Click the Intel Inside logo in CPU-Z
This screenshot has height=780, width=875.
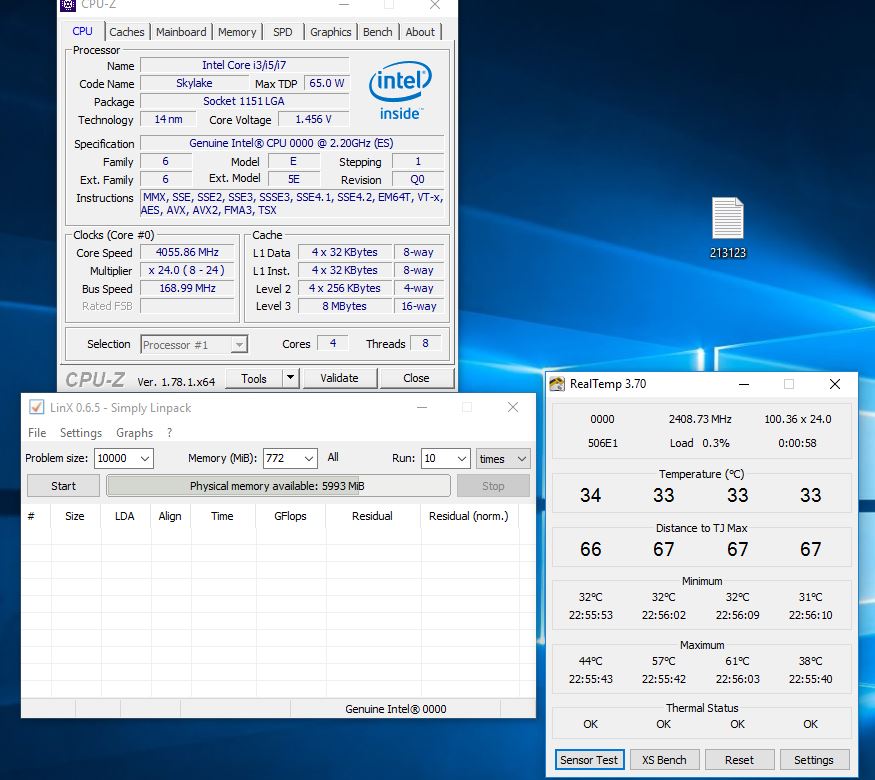[x=400, y=90]
